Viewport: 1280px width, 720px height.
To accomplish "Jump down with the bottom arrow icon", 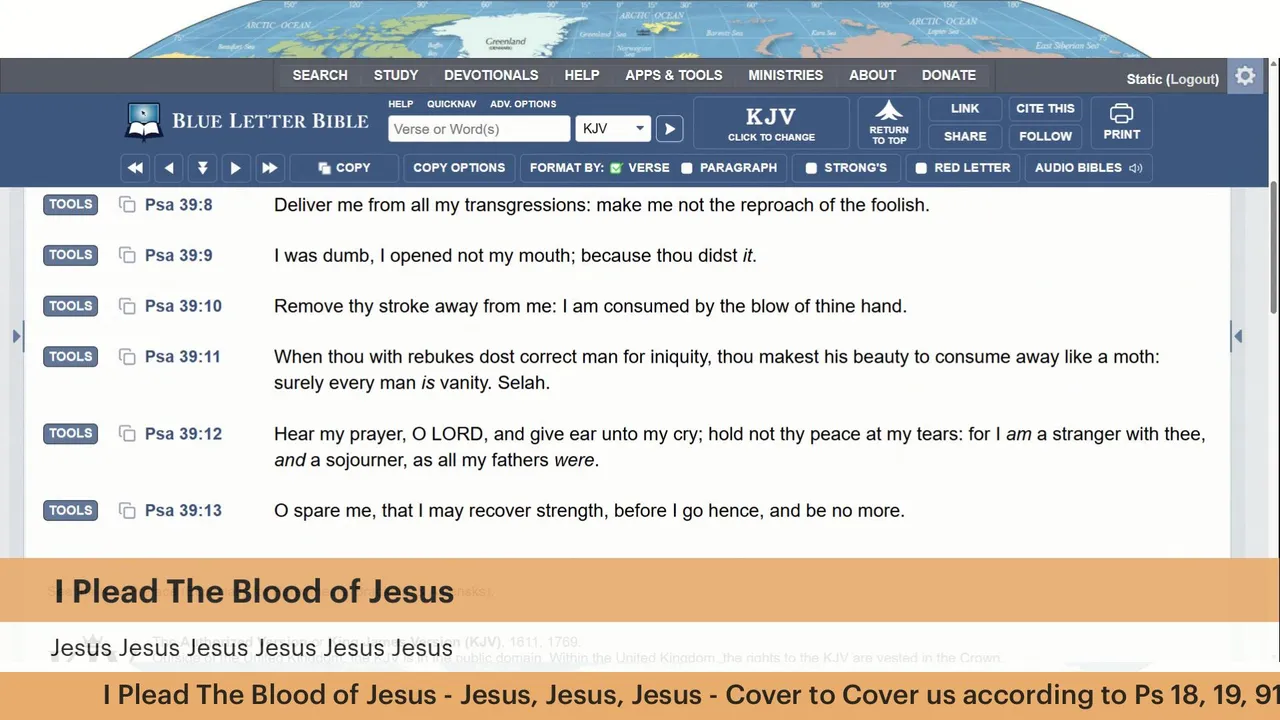I will coord(202,168).
